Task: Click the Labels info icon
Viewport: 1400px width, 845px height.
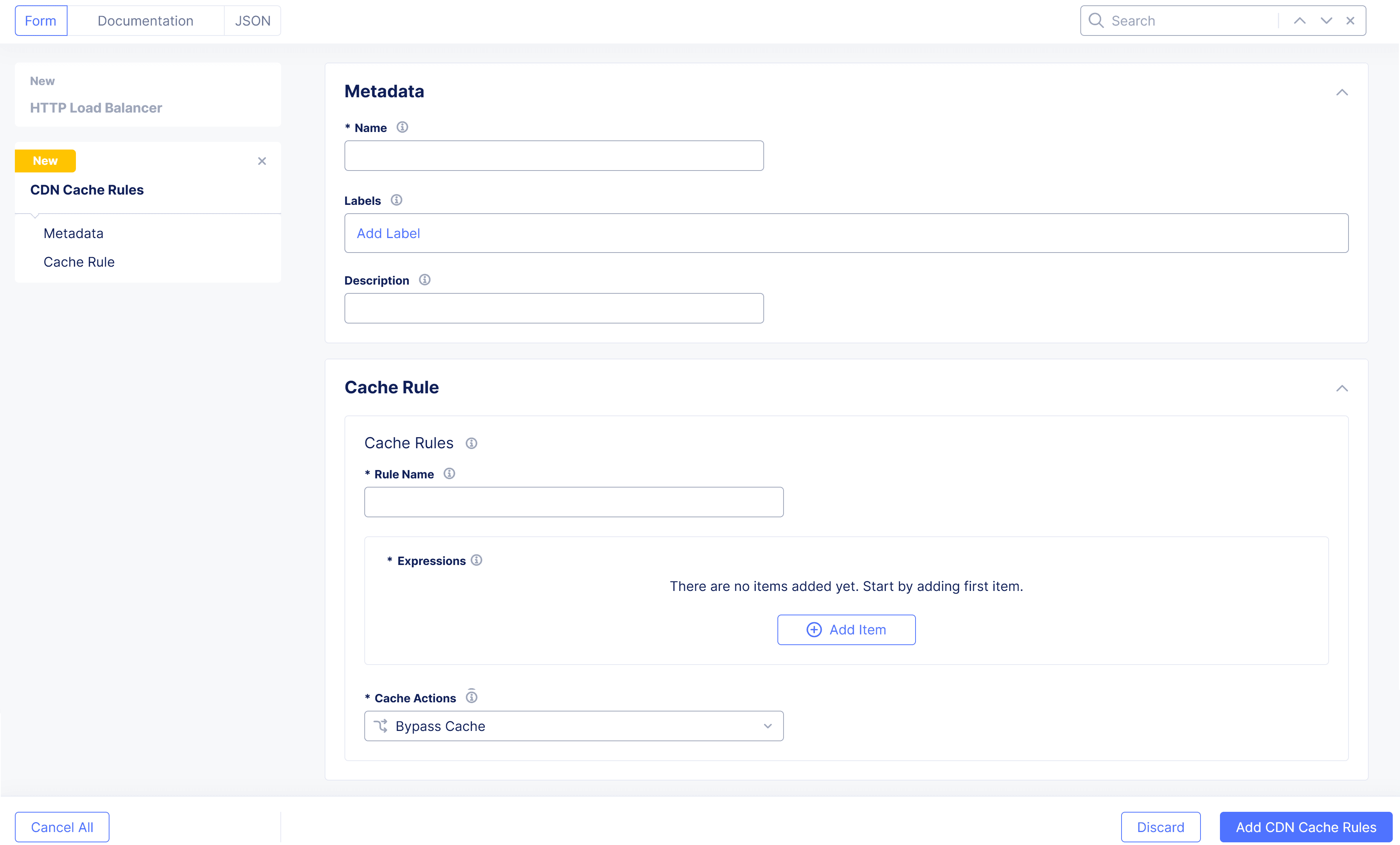Action: [396, 200]
